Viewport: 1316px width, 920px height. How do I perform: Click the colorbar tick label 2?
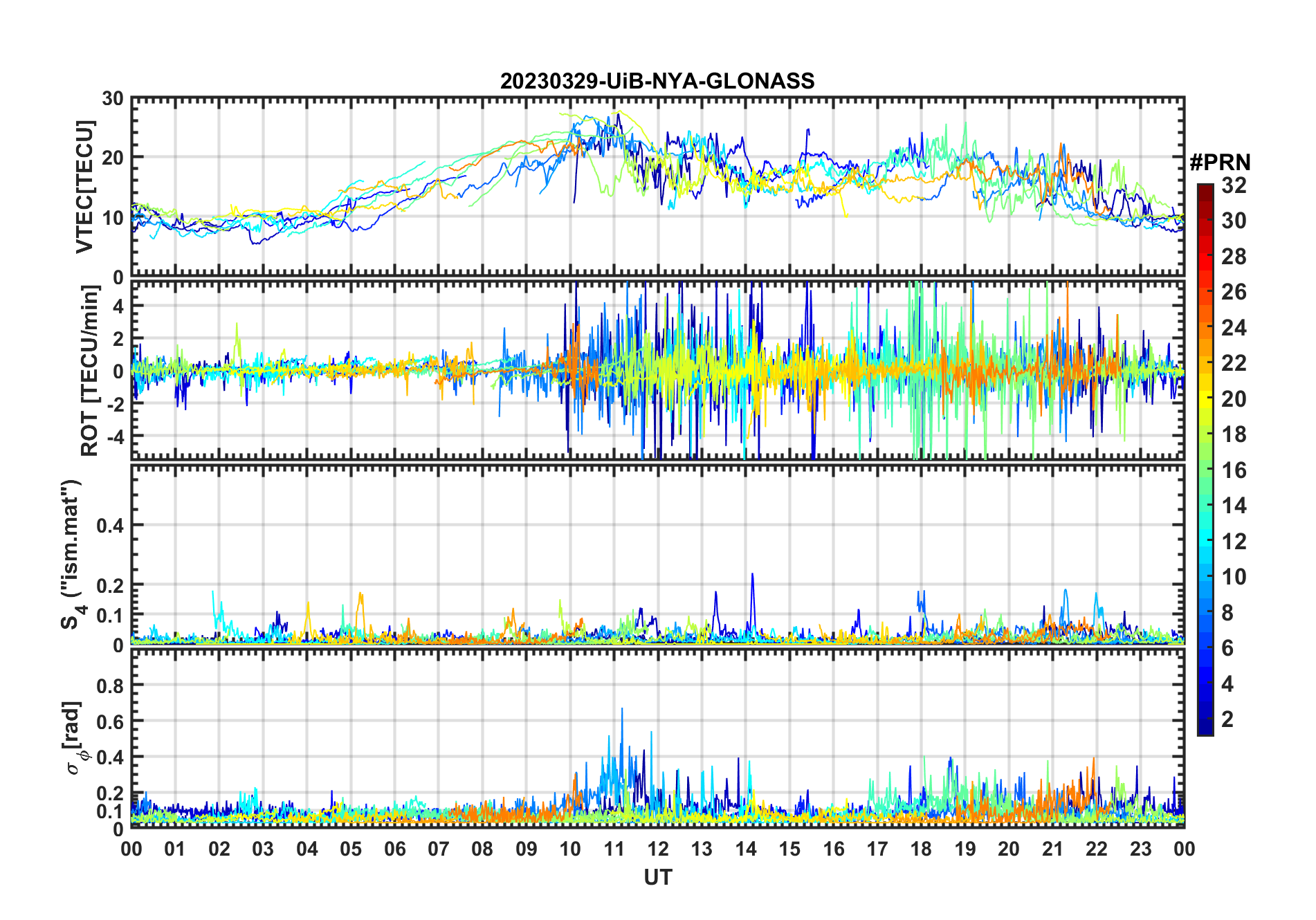pyautogui.click(x=1227, y=719)
